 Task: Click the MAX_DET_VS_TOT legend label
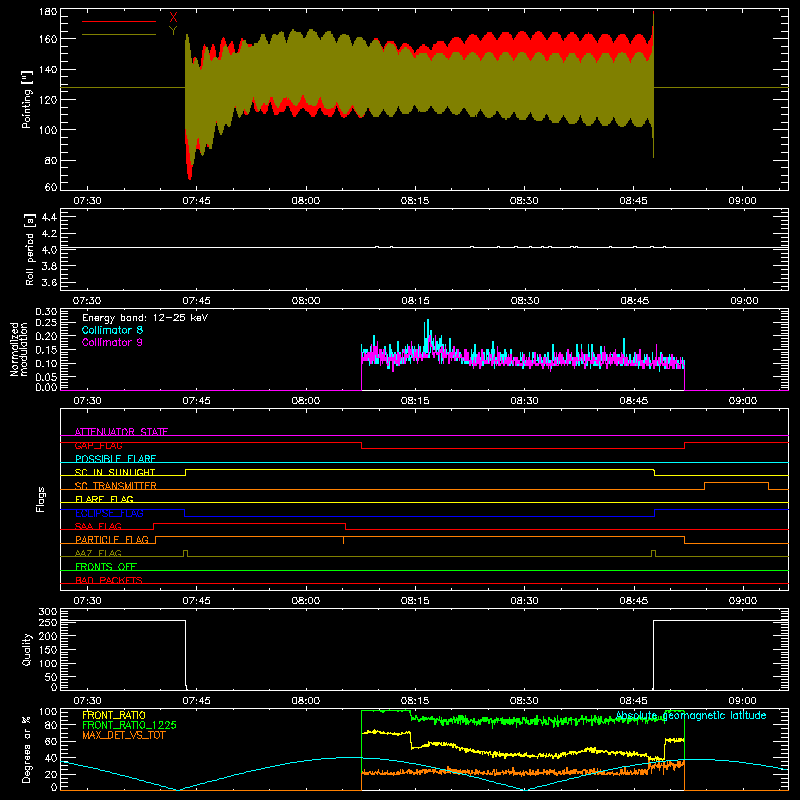click(x=123, y=735)
